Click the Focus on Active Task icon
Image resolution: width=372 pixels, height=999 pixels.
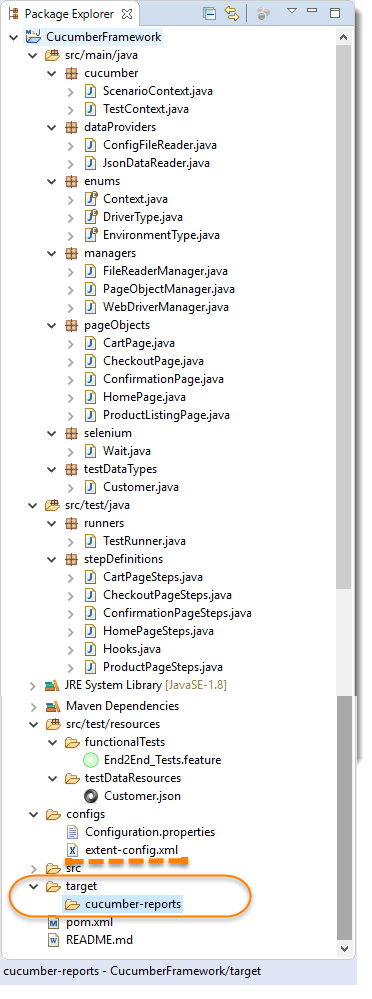(262, 13)
